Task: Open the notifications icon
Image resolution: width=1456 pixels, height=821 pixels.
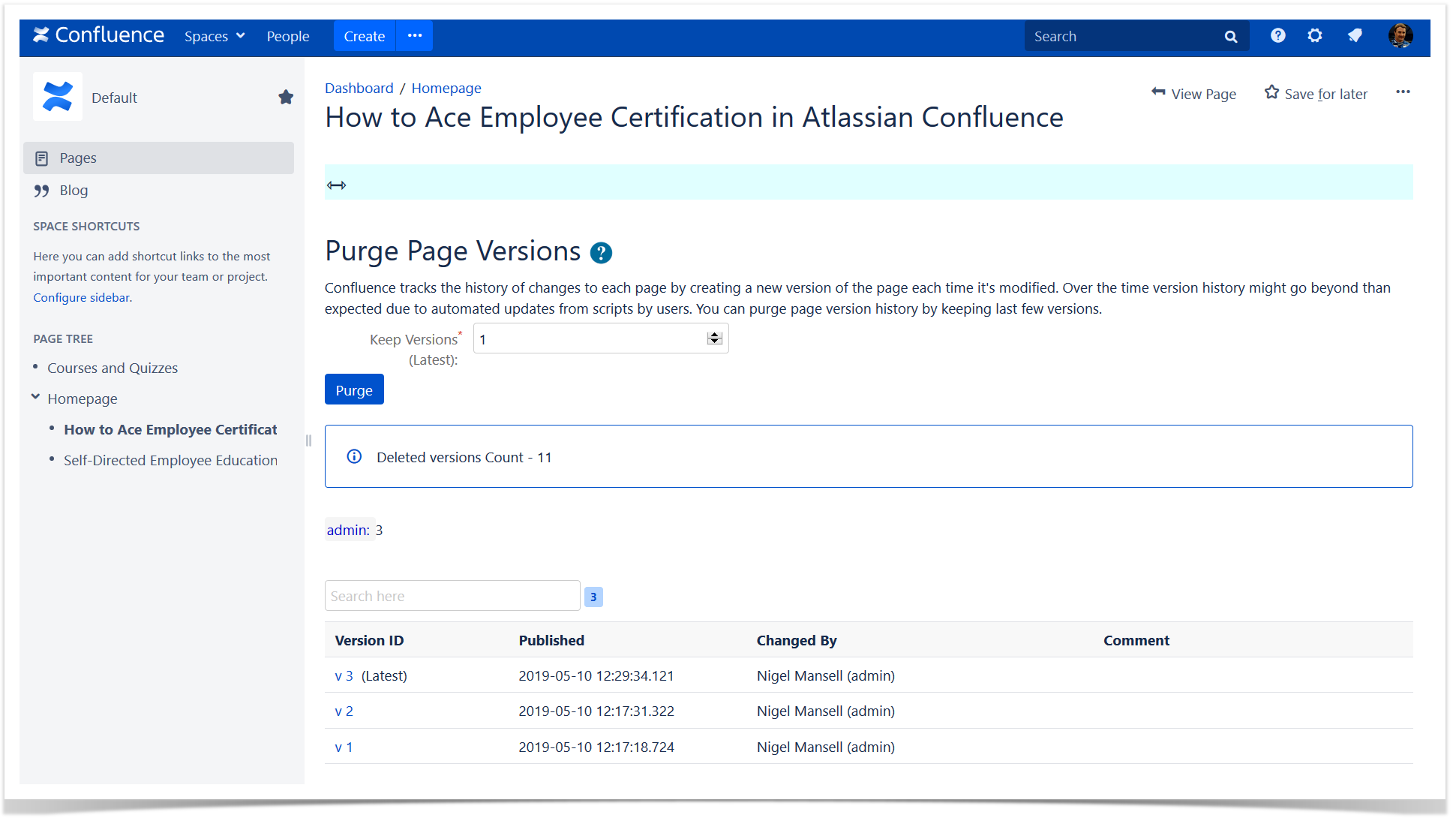Action: click(x=1355, y=35)
